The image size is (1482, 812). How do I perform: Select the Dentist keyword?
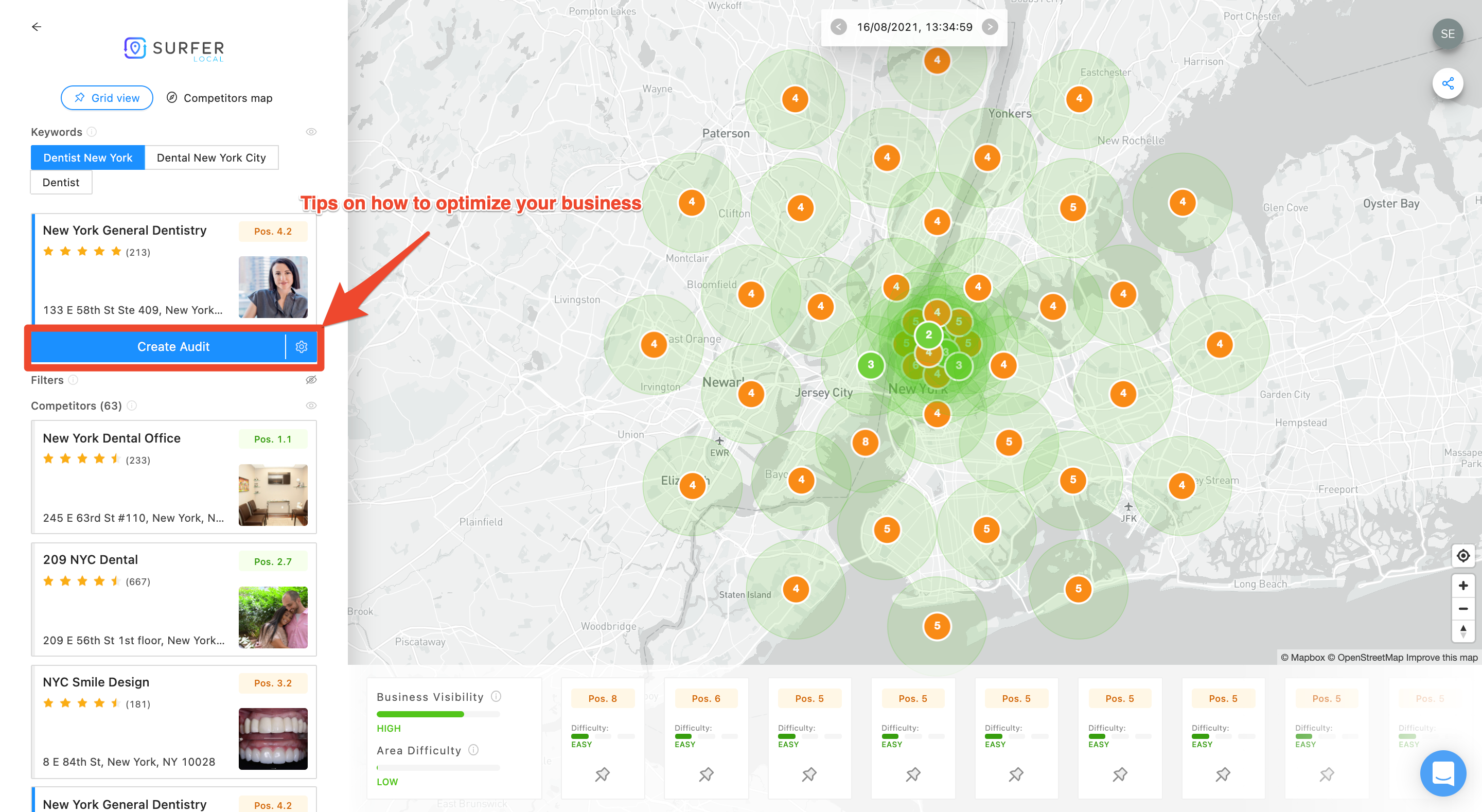[61, 183]
